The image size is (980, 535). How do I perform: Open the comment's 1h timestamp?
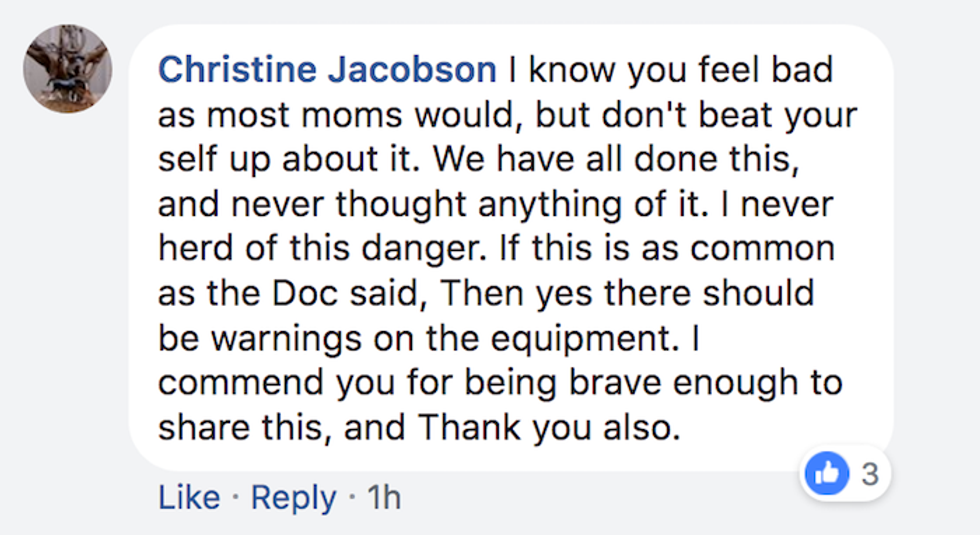384,497
